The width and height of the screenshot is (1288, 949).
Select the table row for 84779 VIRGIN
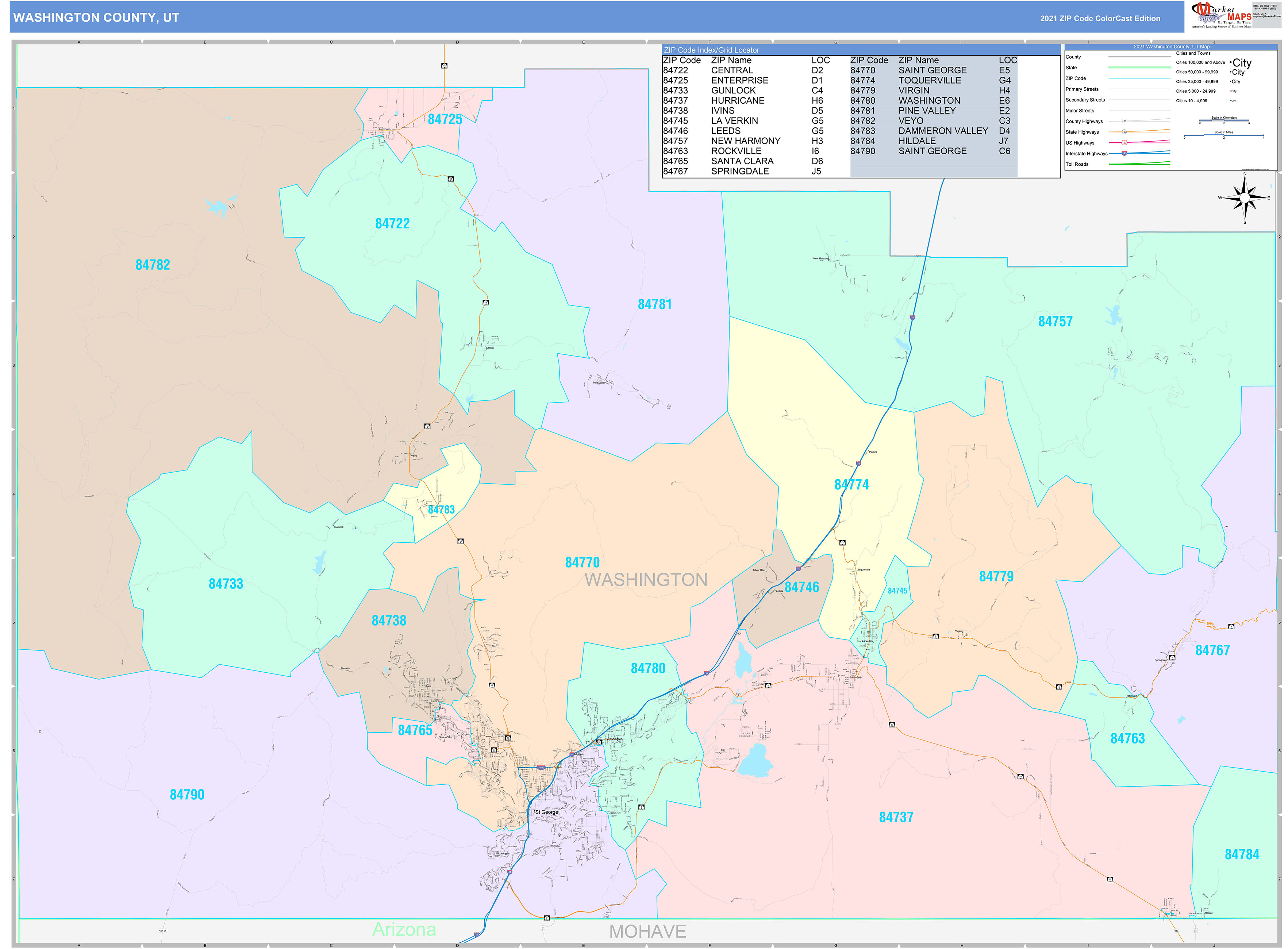pyautogui.click(x=934, y=91)
